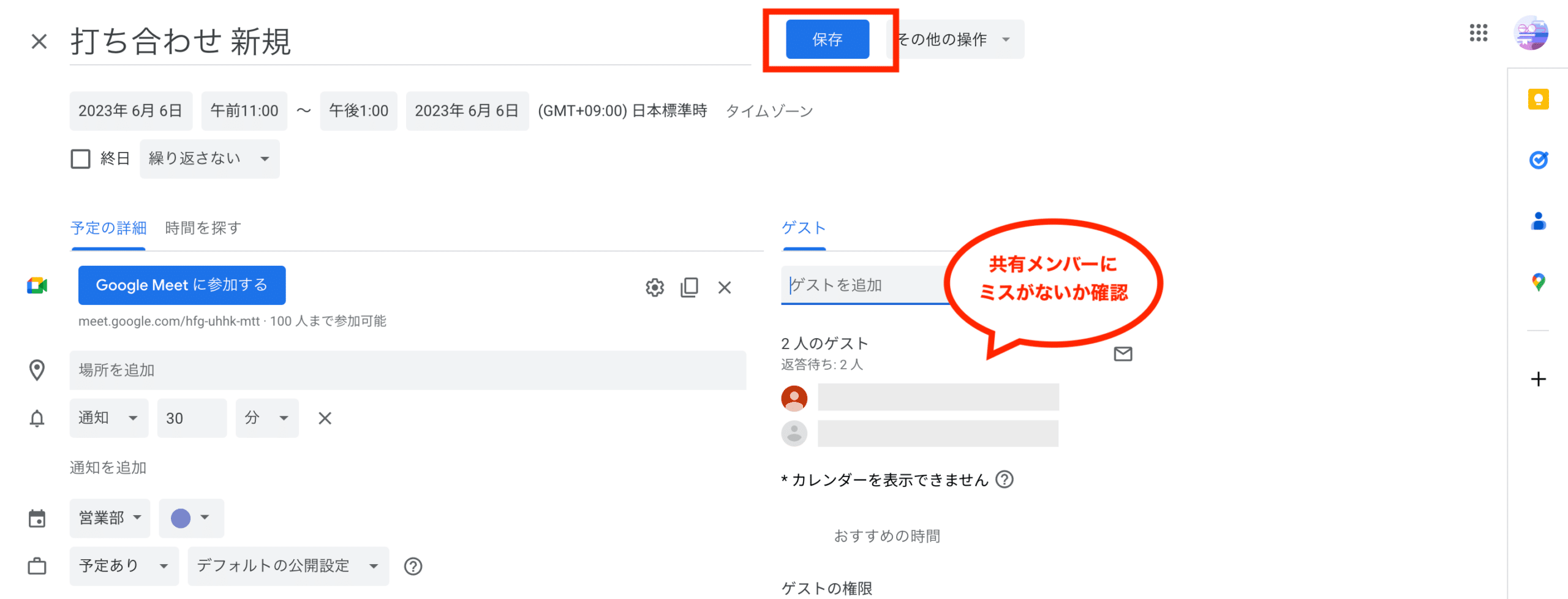Email the guests via envelope icon

(x=1122, y=354)
